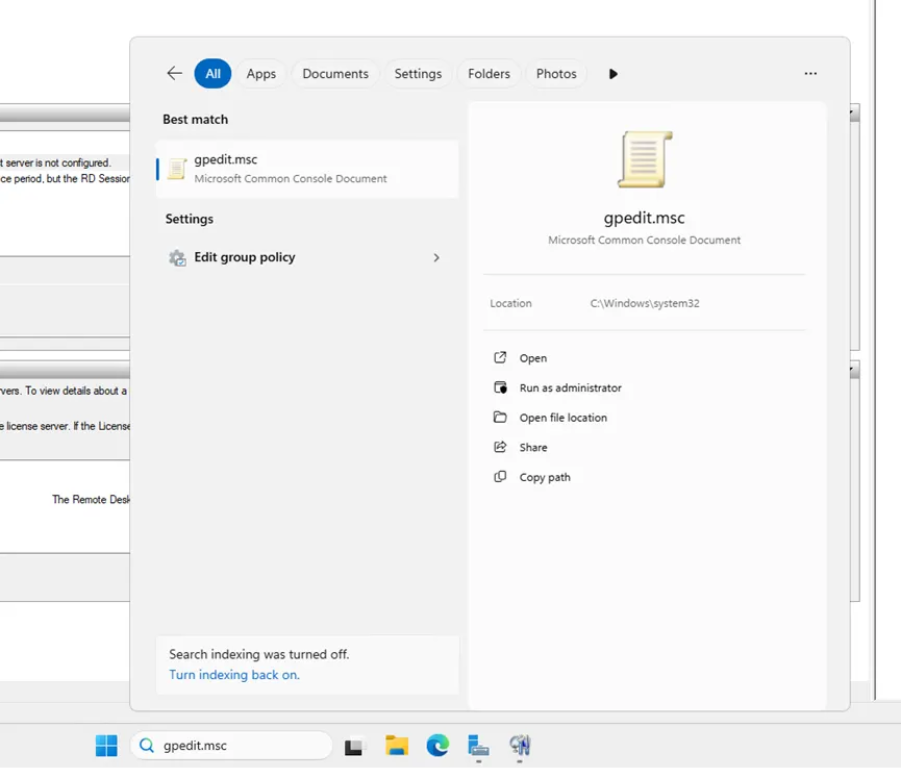Click the Windows Start button
Viewport: 901px width, 768px height.
click(106, 746)
